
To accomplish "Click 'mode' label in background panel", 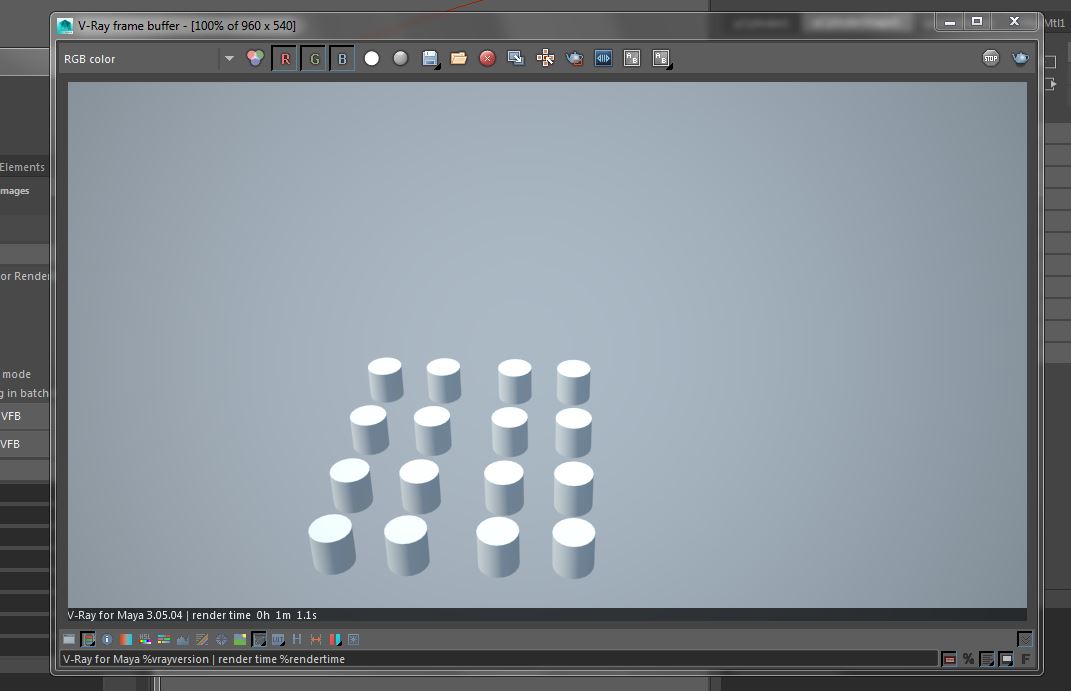I will tap(16, 374).
